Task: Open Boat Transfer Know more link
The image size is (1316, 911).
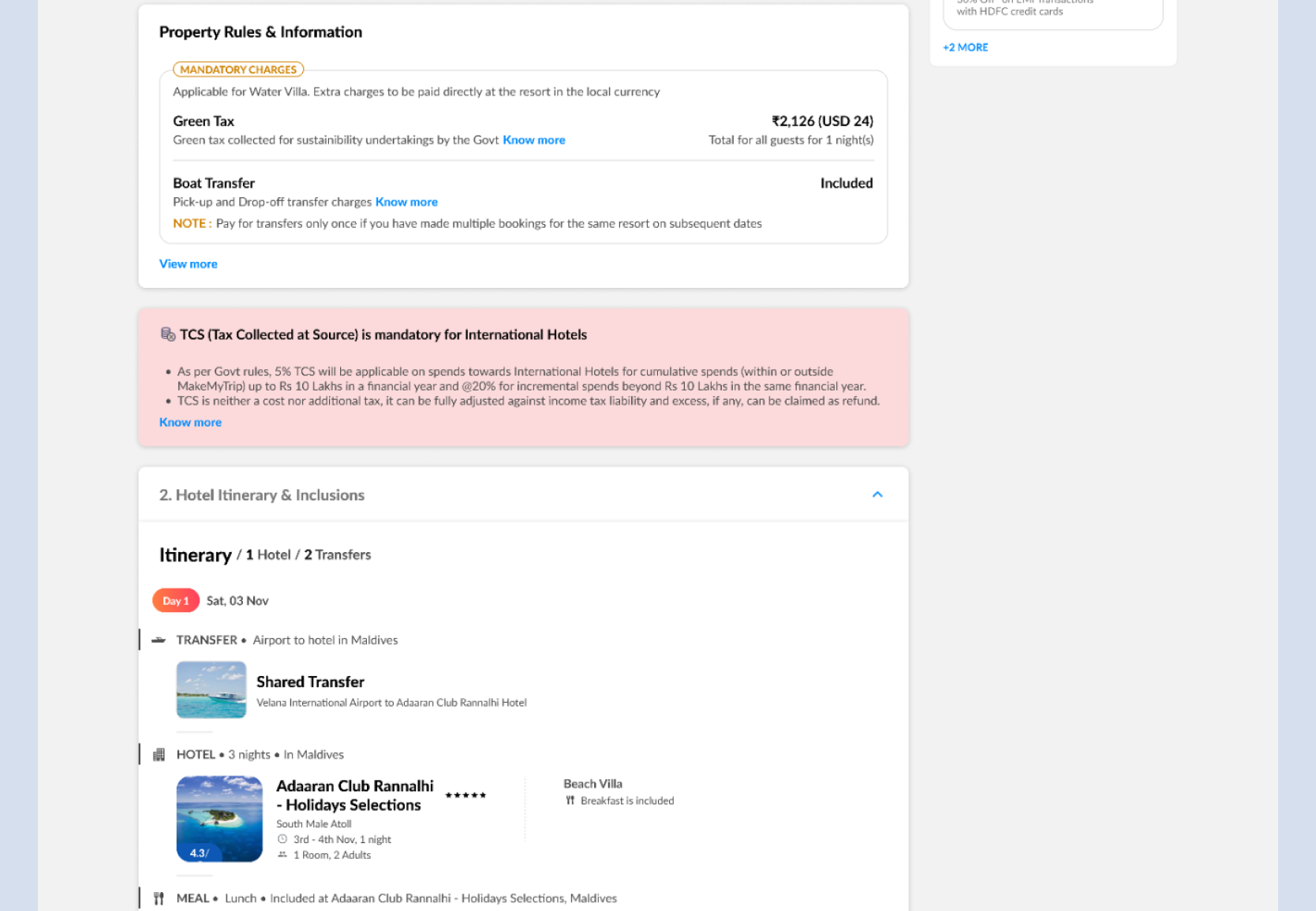Action: click(x=406, y=202)
